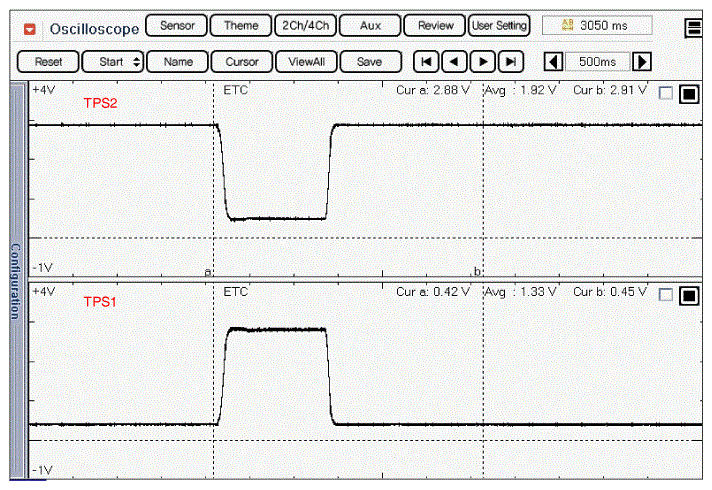Increase time base with right arrow

642,62
